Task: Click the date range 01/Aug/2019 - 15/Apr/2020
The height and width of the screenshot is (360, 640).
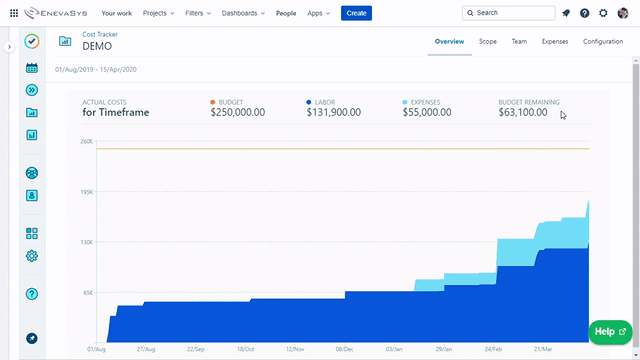Action: [x=96, y=69]
